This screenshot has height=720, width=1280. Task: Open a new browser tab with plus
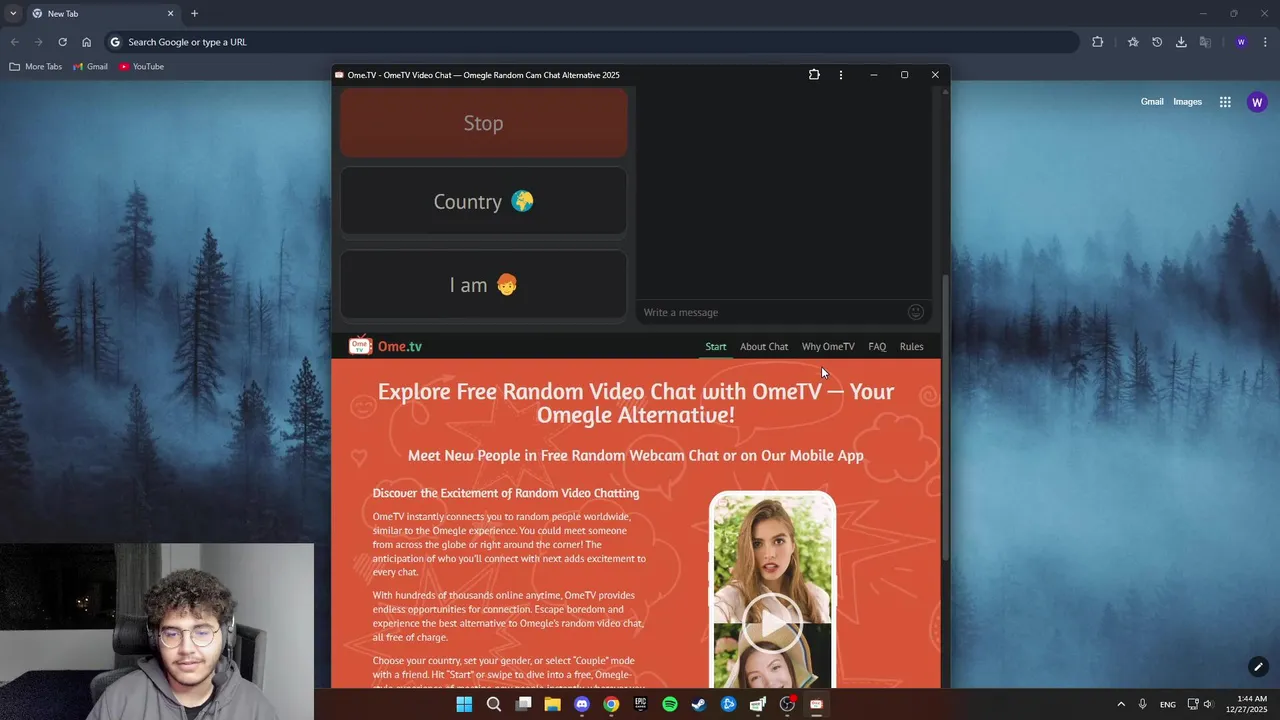click(x=194, y=14)
